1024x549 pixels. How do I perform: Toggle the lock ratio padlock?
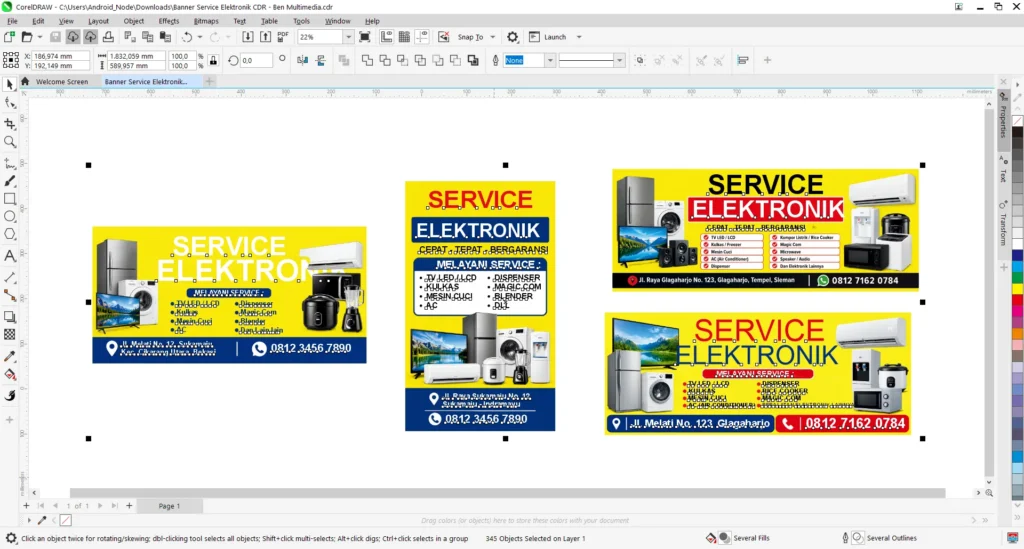pyautogui.click(x=213, y=61)
